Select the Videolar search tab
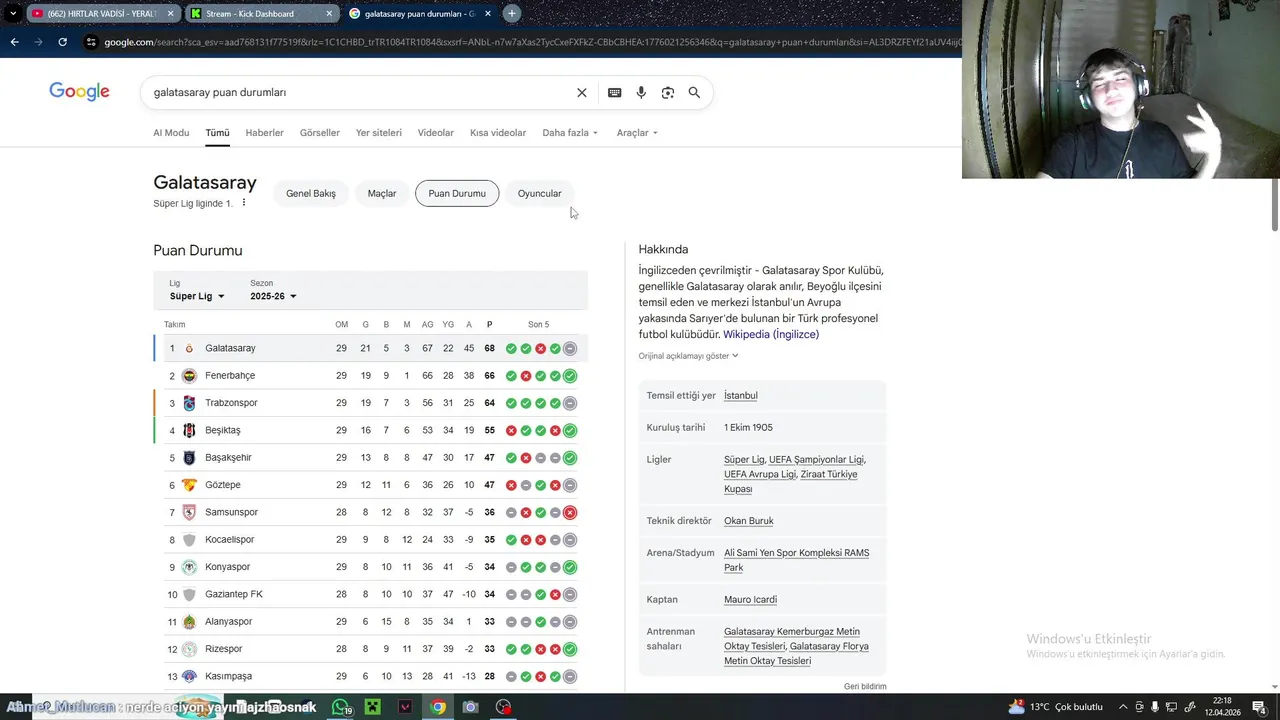This screenshot has height=720, width=1280. pos(436,133)
